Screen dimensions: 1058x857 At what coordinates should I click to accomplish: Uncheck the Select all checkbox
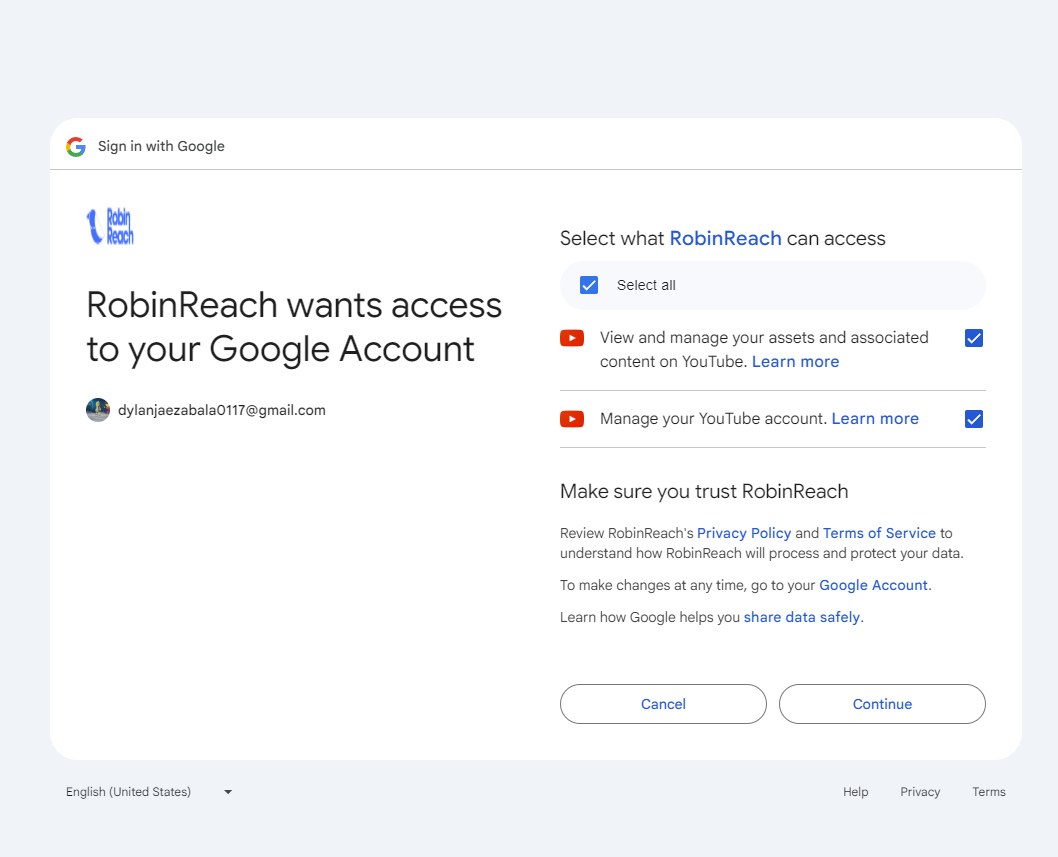pos(589,285)
